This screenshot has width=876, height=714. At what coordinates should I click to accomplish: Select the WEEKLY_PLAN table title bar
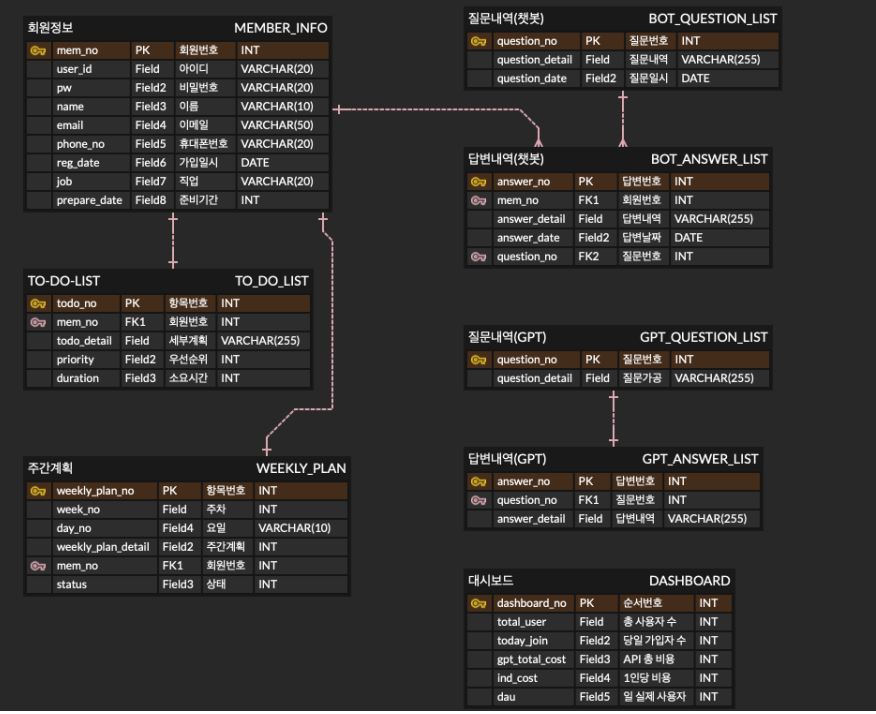pos(185,467)
